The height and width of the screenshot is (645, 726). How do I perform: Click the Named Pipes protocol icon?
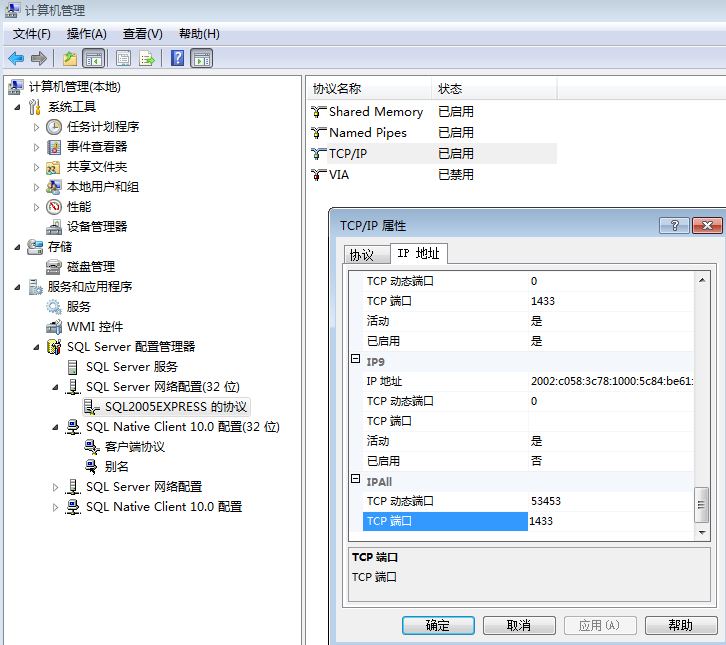coord(318,133)
